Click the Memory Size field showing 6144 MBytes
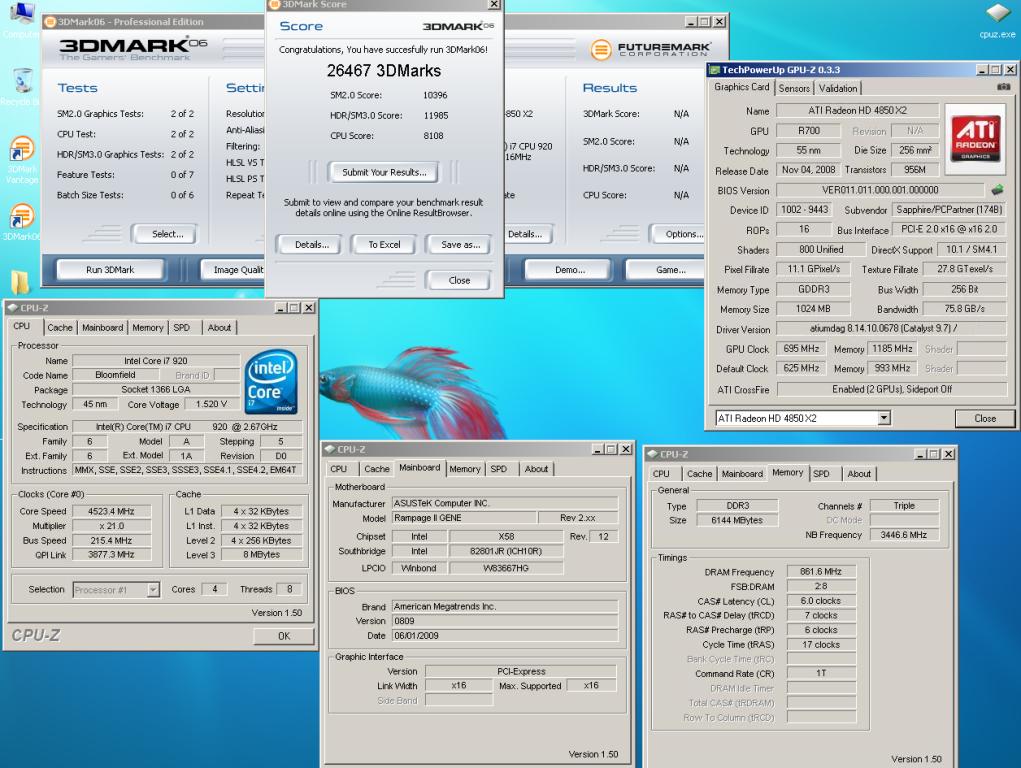The width and height of the screenshot is (1021, 768). (x=736, y=520)
